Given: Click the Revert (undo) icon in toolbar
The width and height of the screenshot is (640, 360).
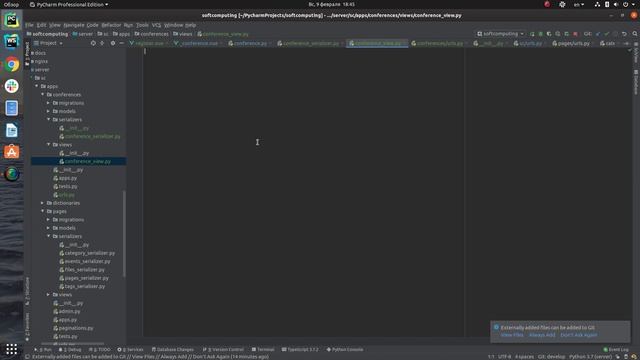Looking at the screenshot, I should pos(624,34).
